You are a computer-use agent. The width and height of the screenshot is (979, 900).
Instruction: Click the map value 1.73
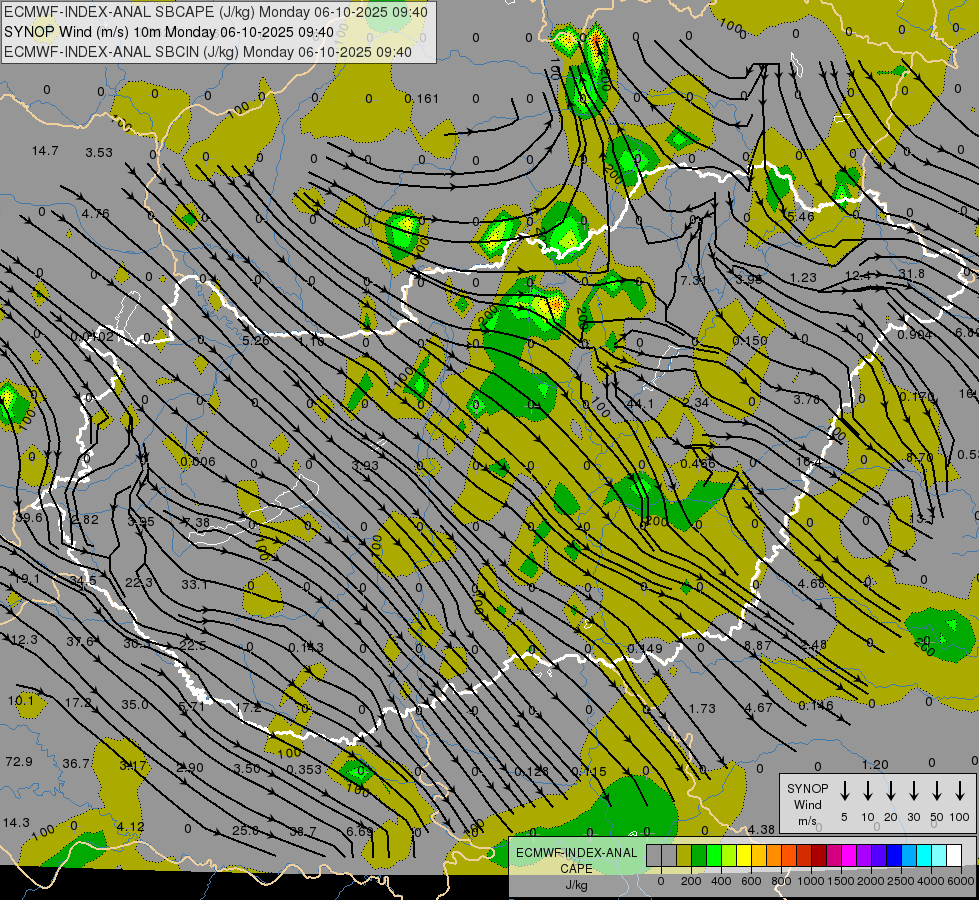(702, 708)
